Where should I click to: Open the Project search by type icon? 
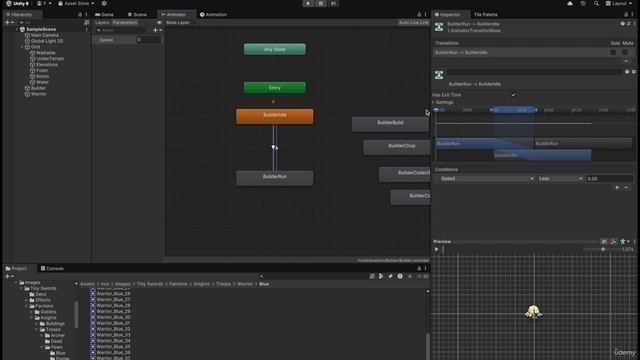click(381, 276)
